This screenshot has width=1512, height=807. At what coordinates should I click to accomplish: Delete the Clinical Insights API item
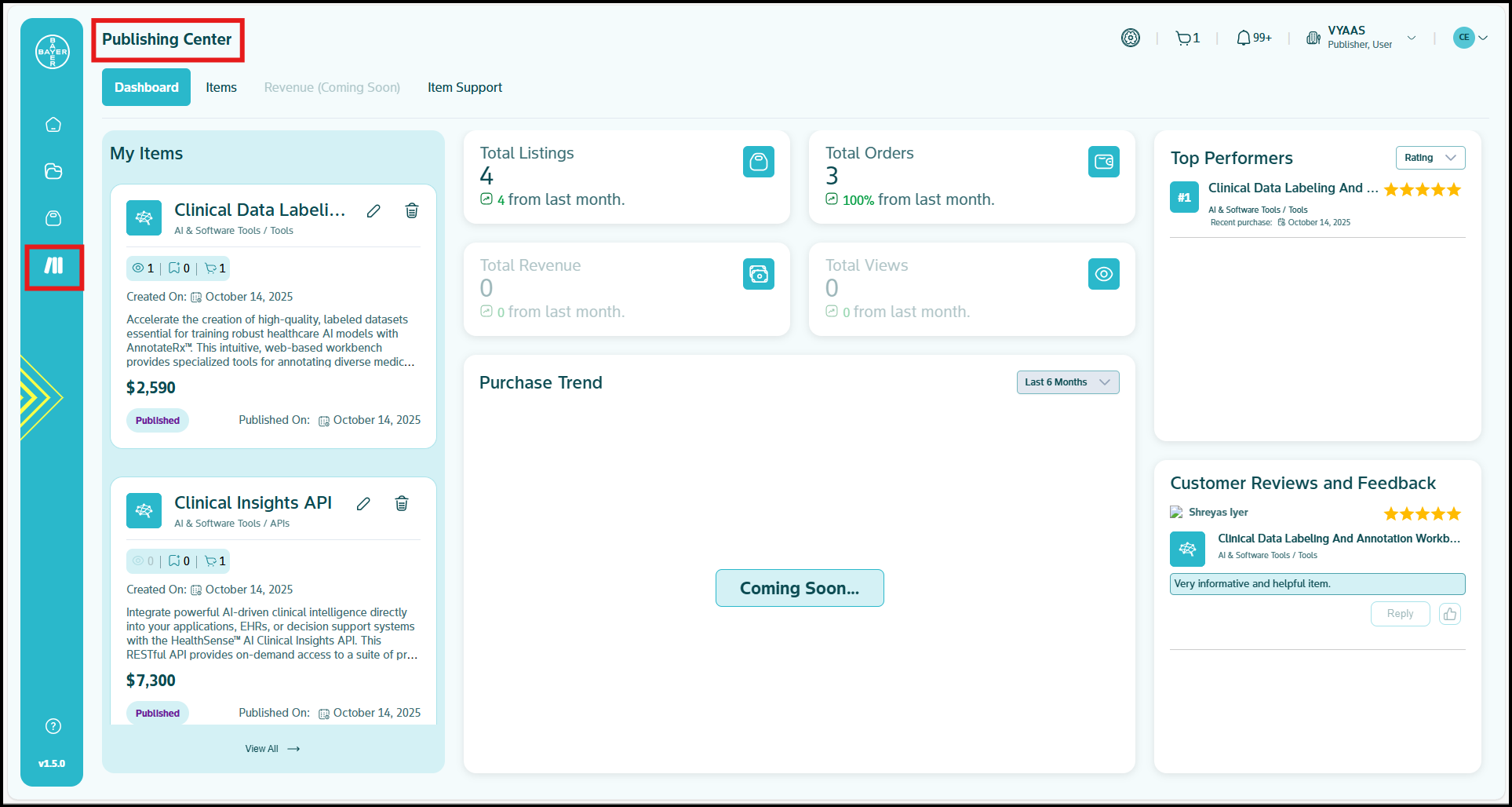pyautogui.click(x=402, y=503)
